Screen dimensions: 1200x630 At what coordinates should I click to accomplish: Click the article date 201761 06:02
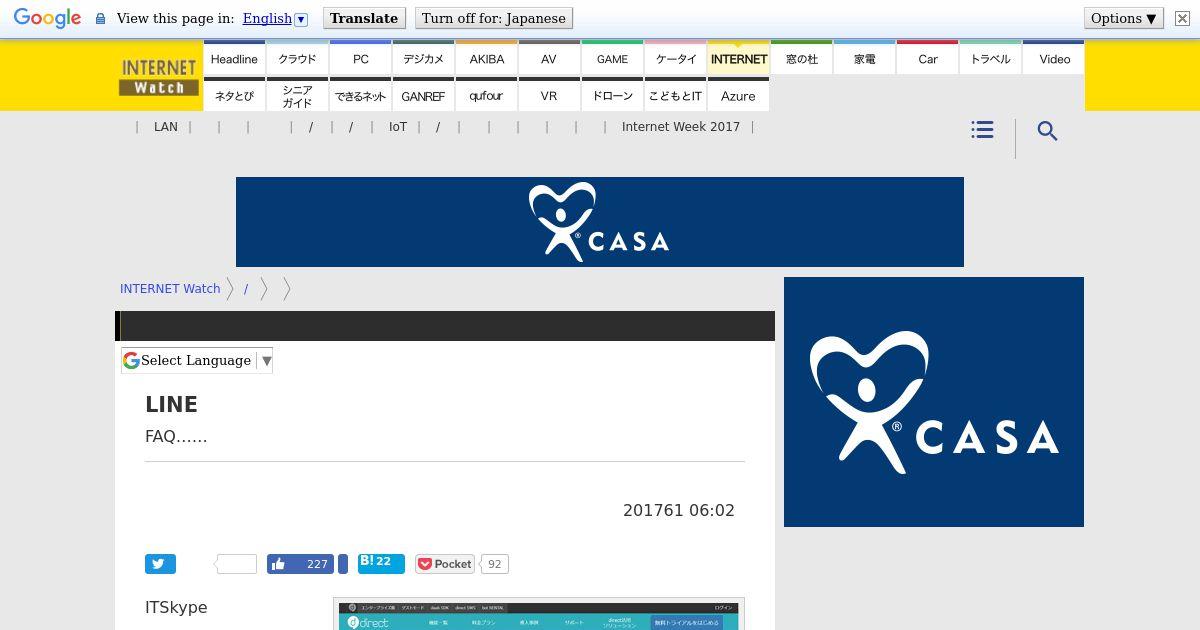[x=679, y=510]
